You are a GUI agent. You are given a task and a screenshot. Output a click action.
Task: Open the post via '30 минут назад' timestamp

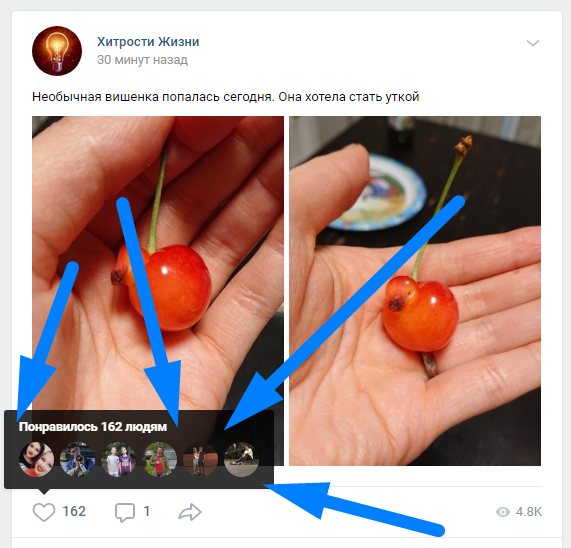pos(142,60)
